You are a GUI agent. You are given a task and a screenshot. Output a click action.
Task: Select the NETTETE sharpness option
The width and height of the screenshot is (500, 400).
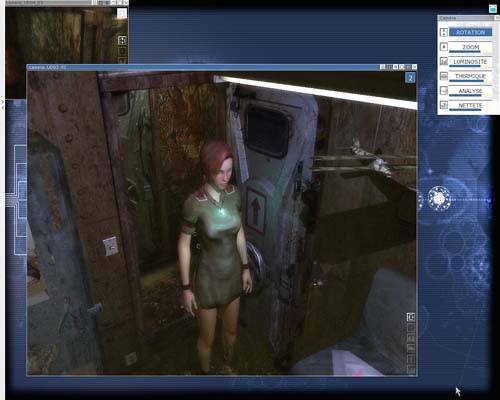(x=470, y=106)
